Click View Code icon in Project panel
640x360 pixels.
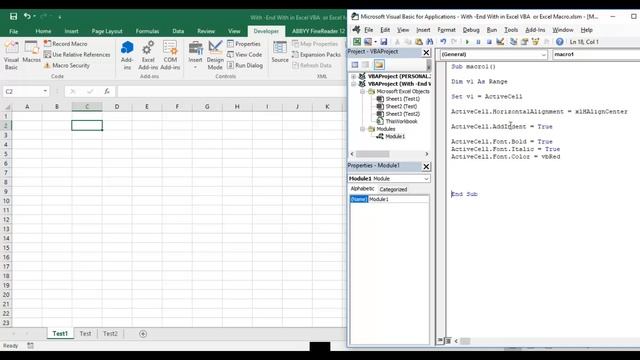[355, 65]
